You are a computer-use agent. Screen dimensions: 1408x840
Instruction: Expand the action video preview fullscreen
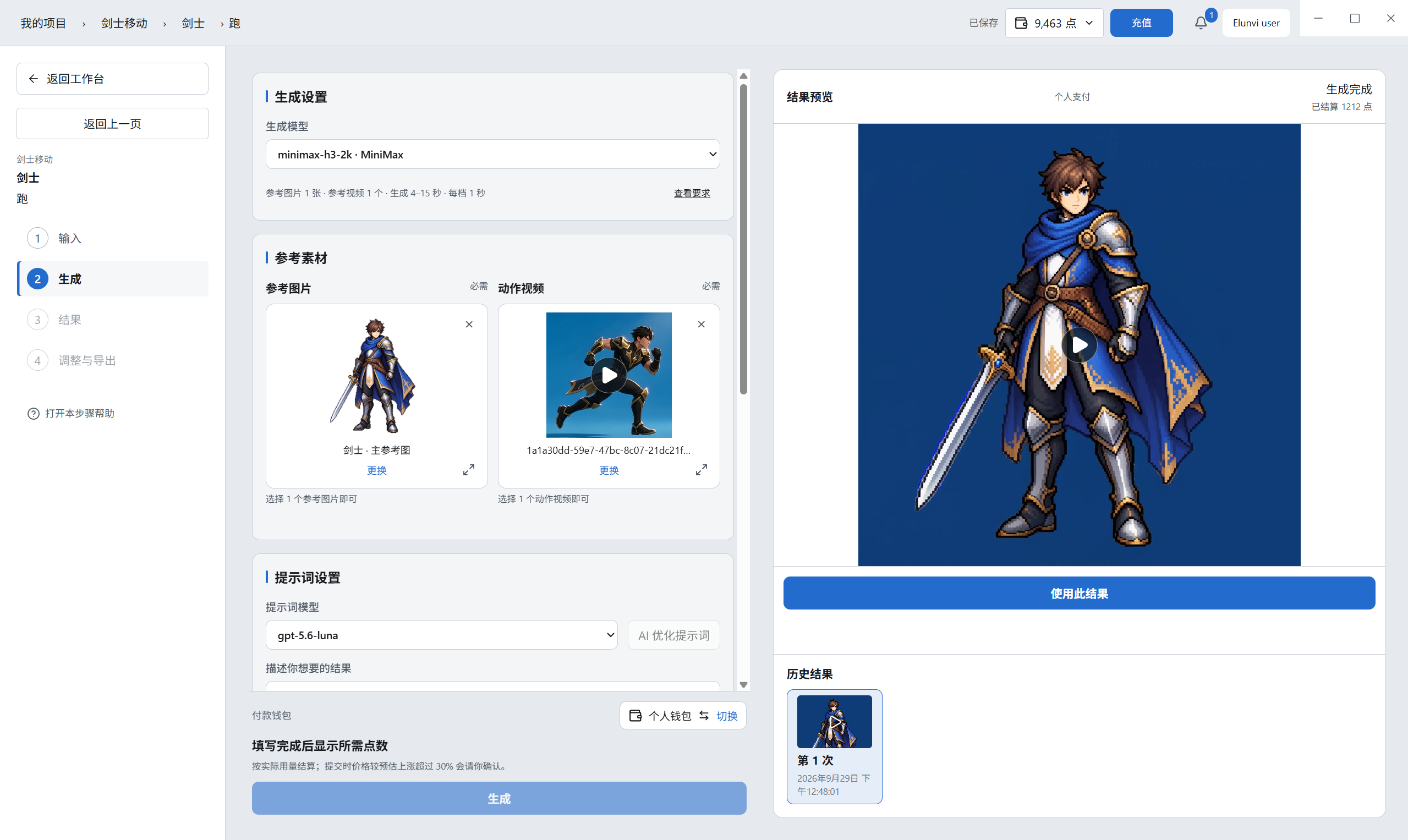click(701, 470)
